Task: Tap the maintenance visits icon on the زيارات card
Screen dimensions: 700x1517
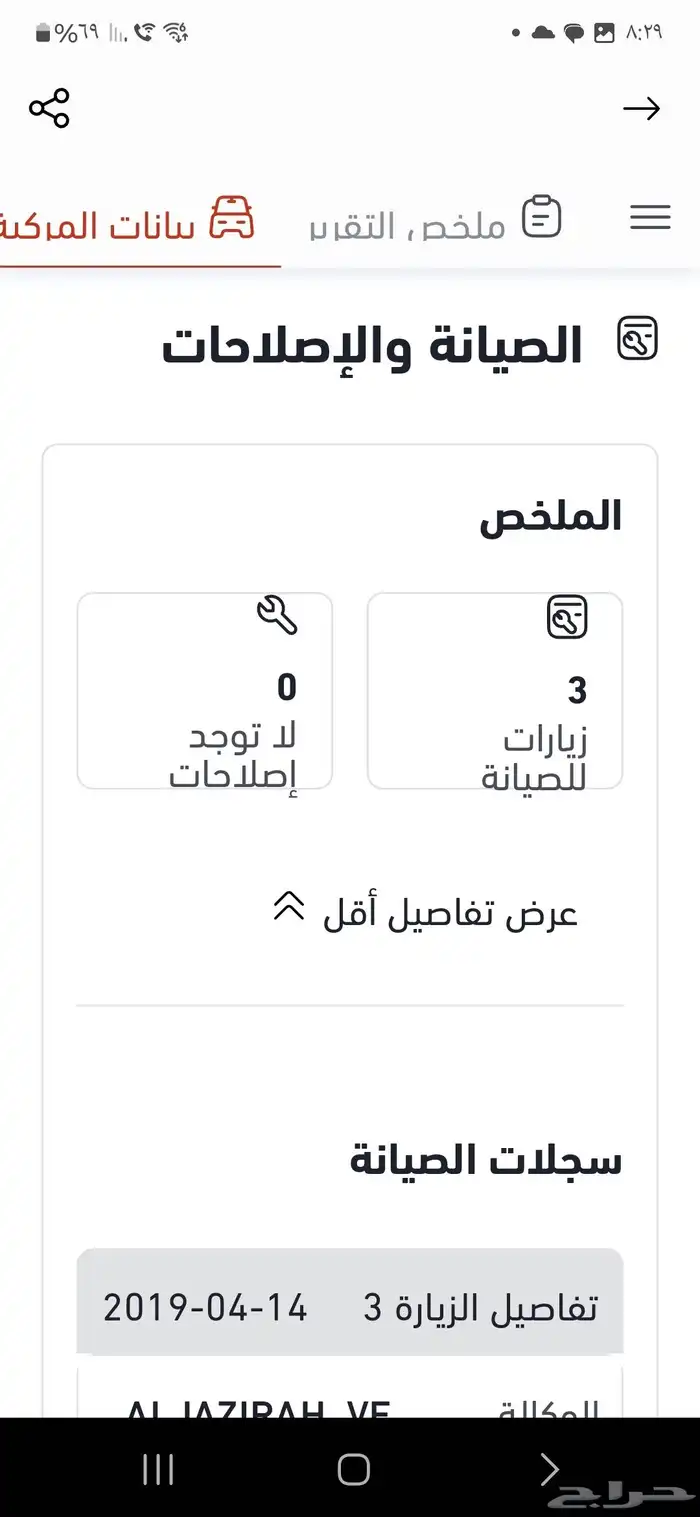Action: [566, 618]
